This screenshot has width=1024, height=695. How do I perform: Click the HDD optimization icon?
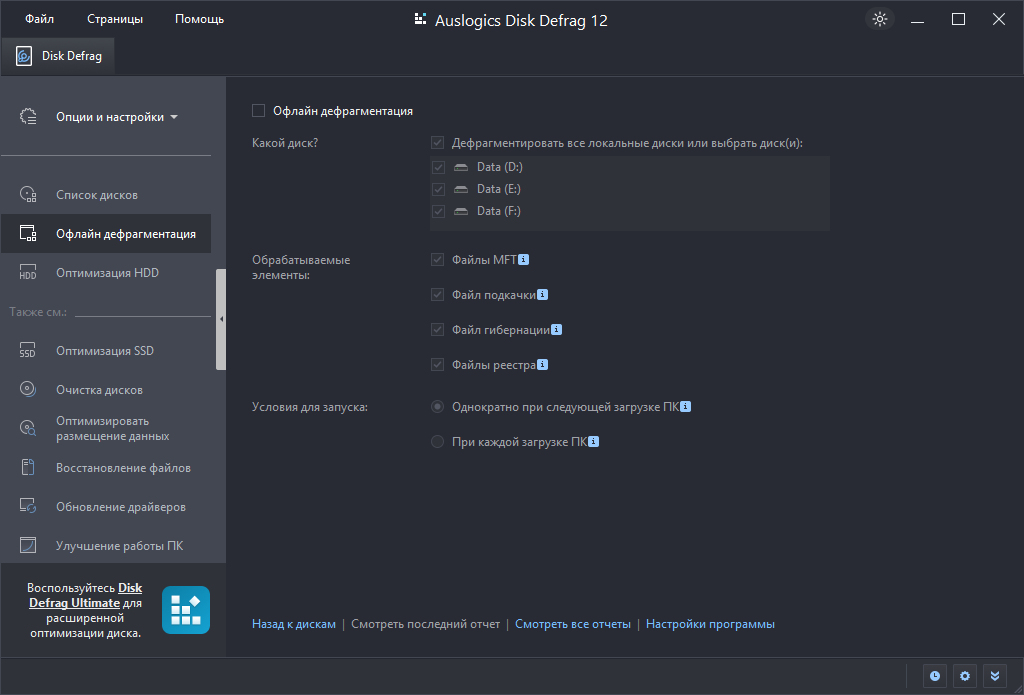click(x=28, y=273)
